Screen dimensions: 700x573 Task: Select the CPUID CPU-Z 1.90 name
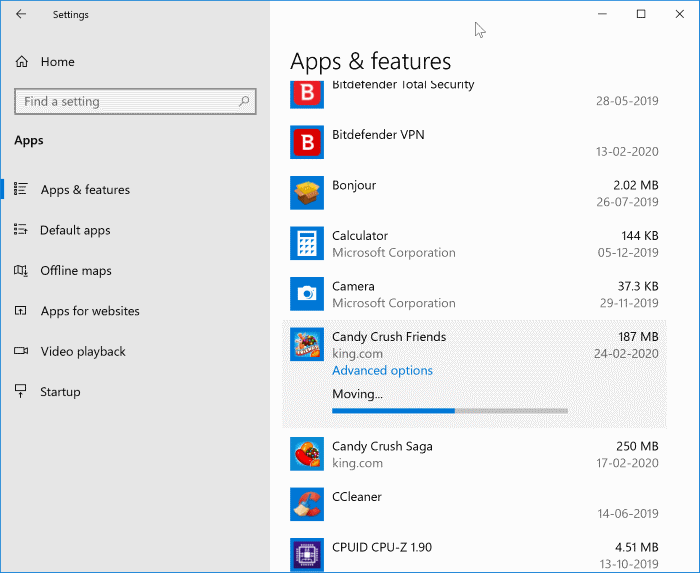pyautogui.click(x=382, y=547)
